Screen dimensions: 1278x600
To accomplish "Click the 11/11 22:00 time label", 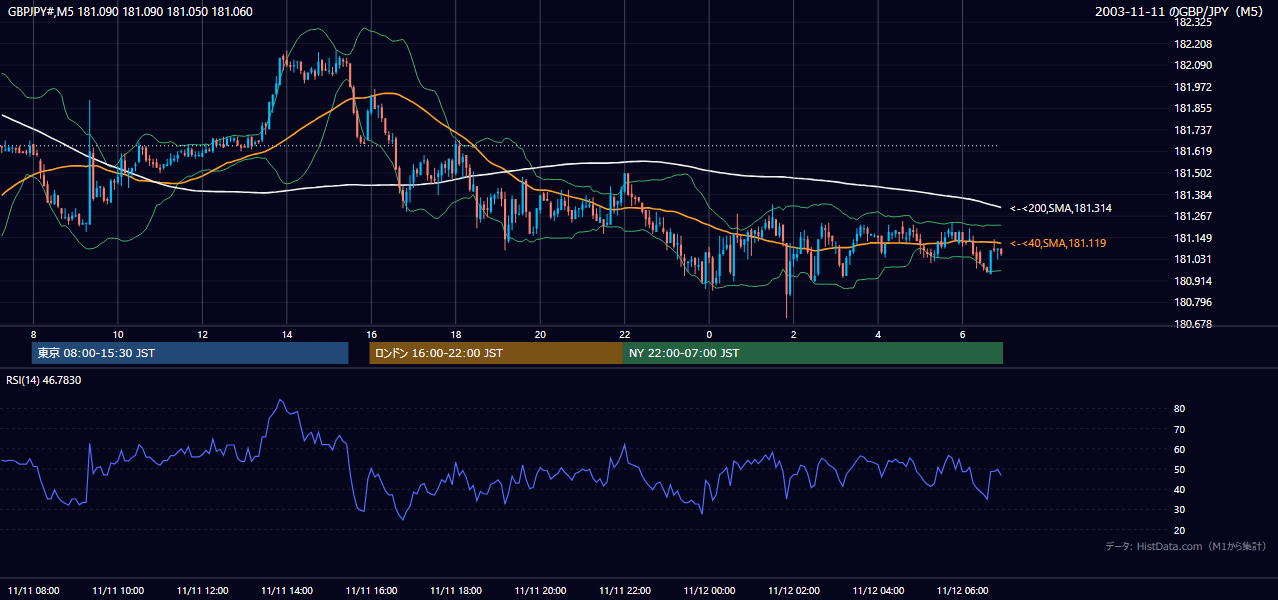I will 625,590.
